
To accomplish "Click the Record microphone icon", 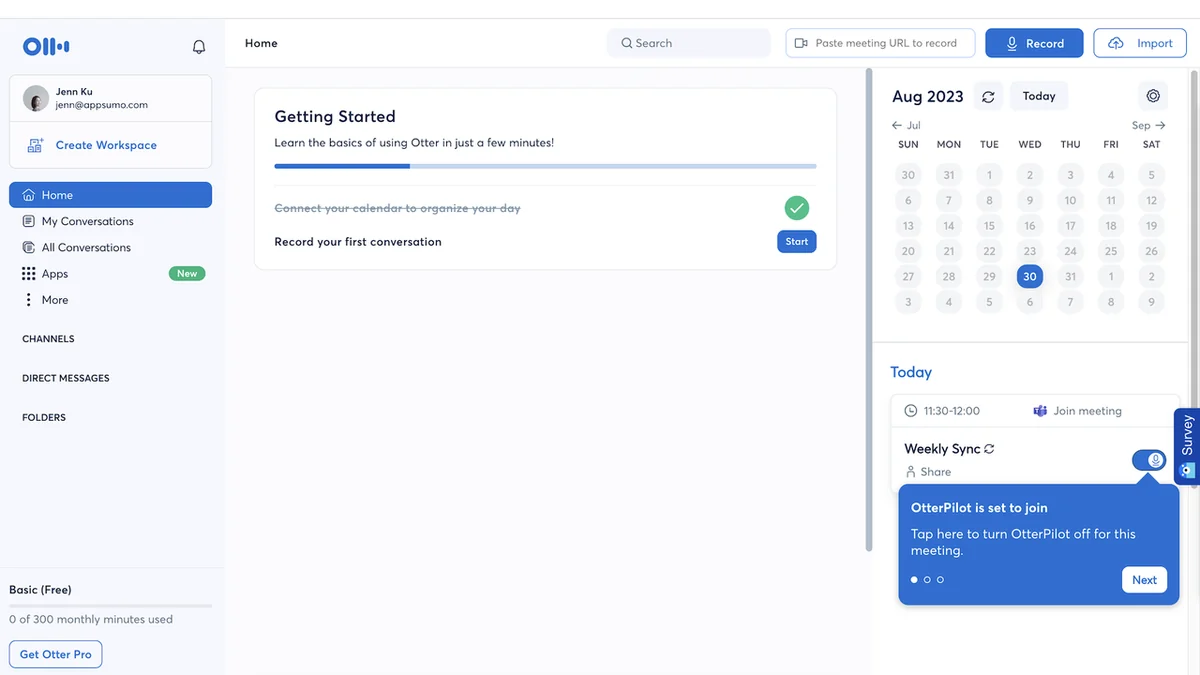I will tap(1012, 43).
